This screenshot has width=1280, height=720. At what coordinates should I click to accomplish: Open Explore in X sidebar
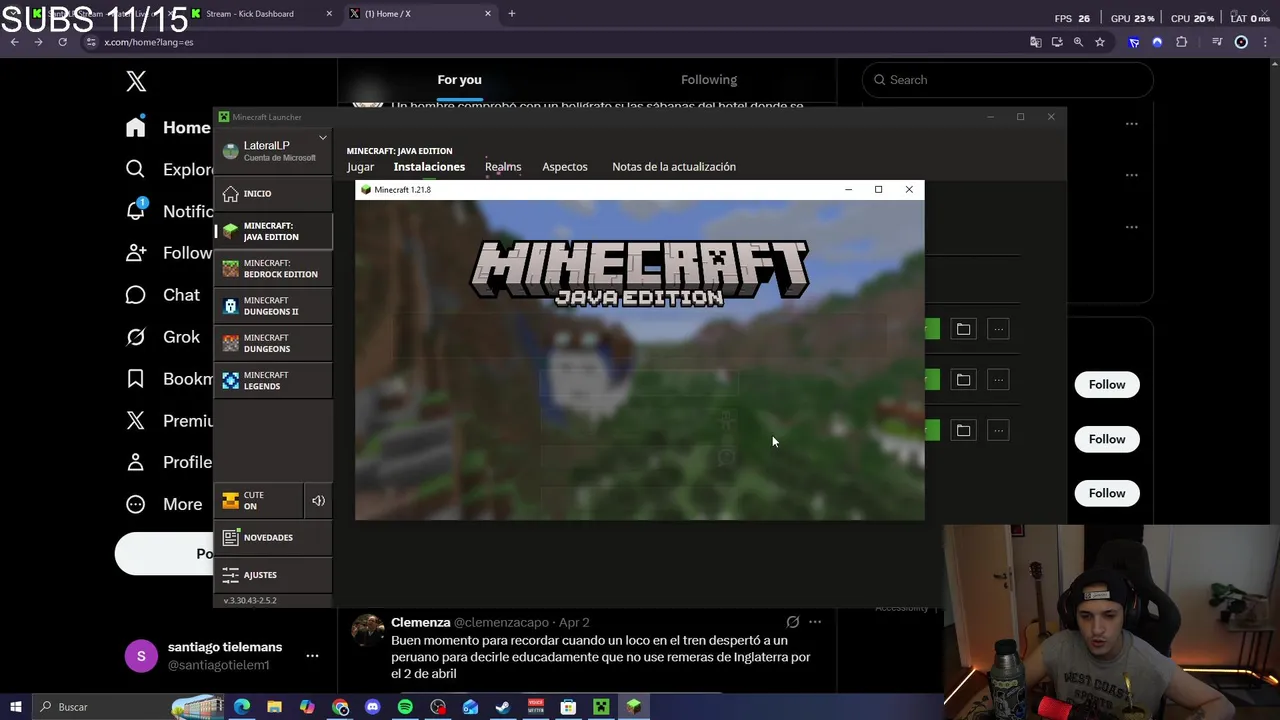[x=168, y=169]
